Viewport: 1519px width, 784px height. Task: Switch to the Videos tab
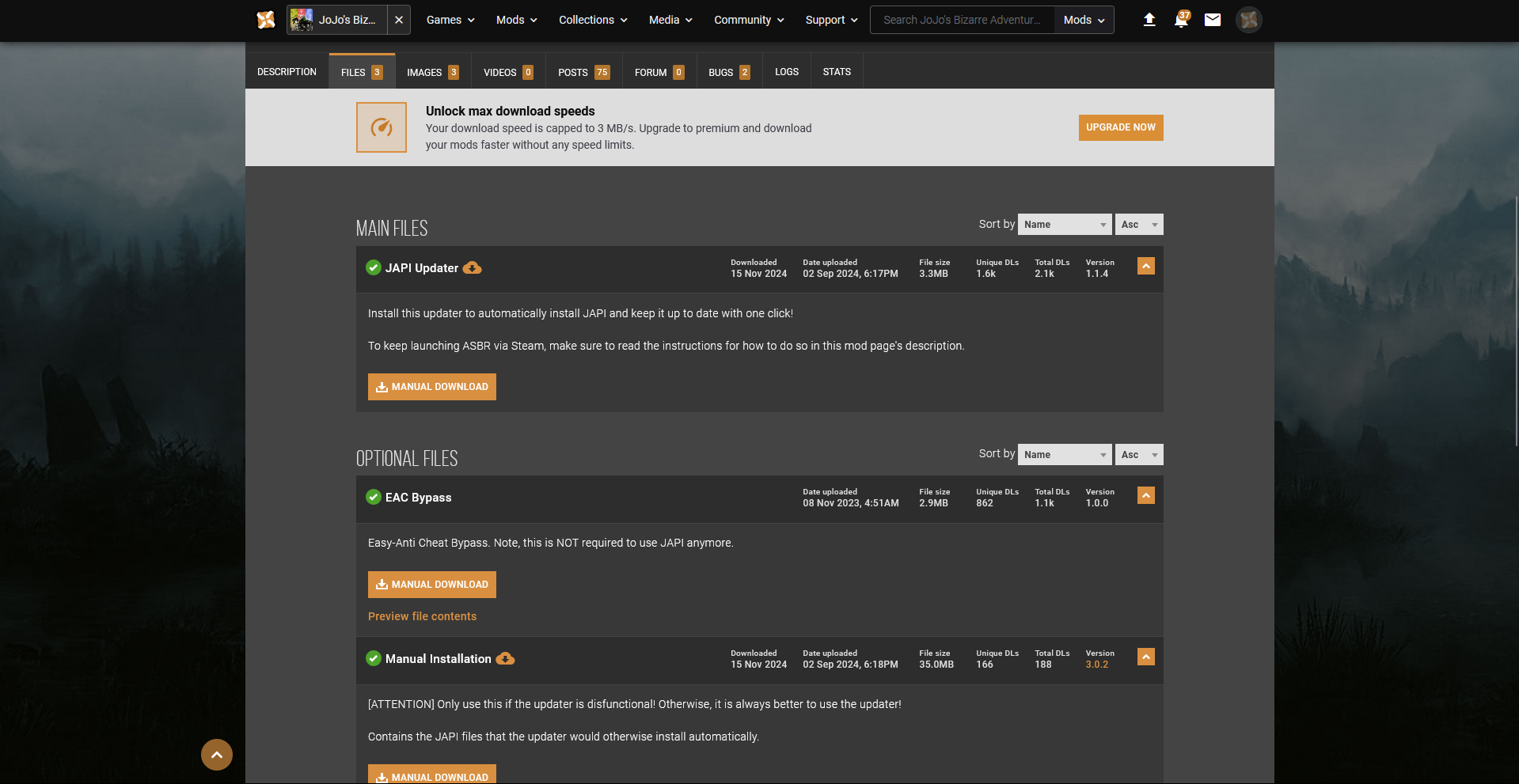coord(508,71)
